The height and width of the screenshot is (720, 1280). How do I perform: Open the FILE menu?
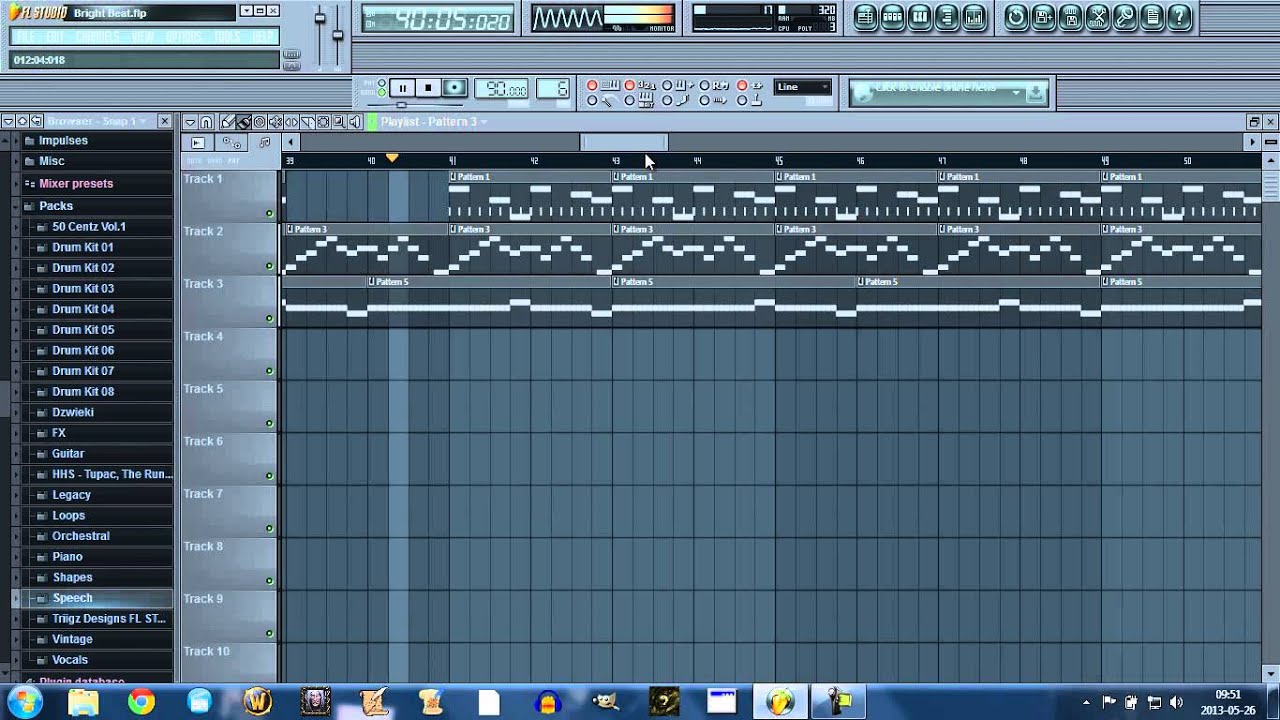[26, 37]
